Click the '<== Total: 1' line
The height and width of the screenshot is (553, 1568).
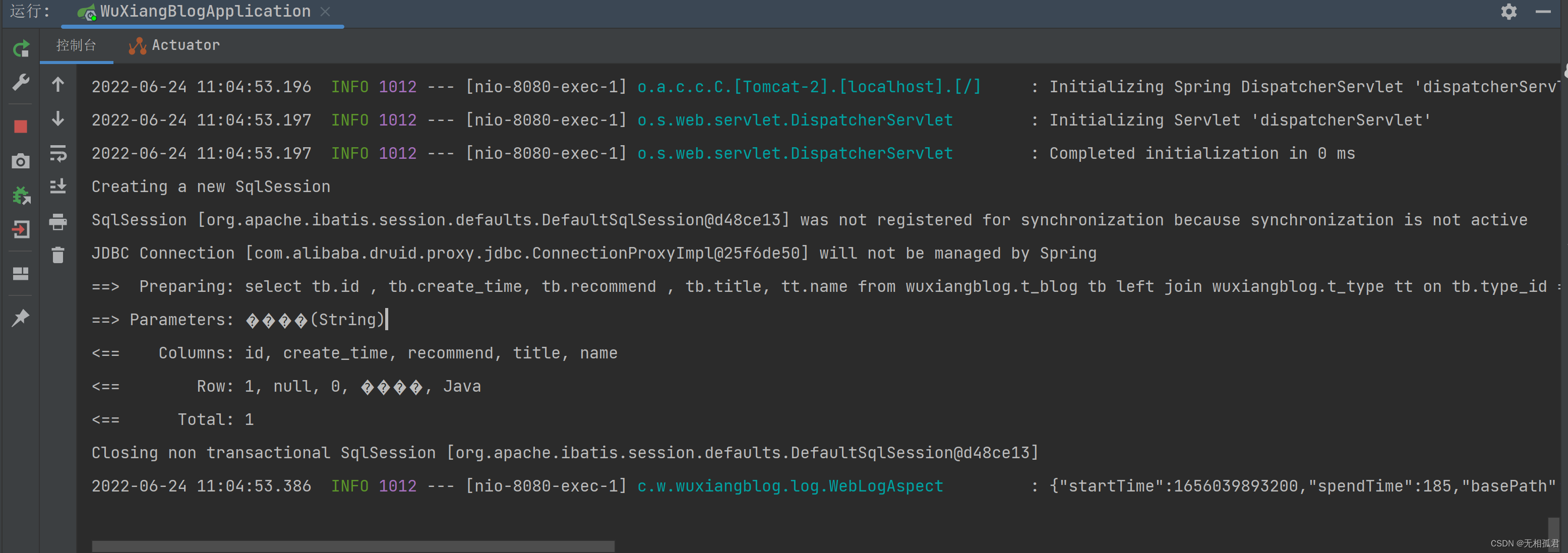(172, 420)
